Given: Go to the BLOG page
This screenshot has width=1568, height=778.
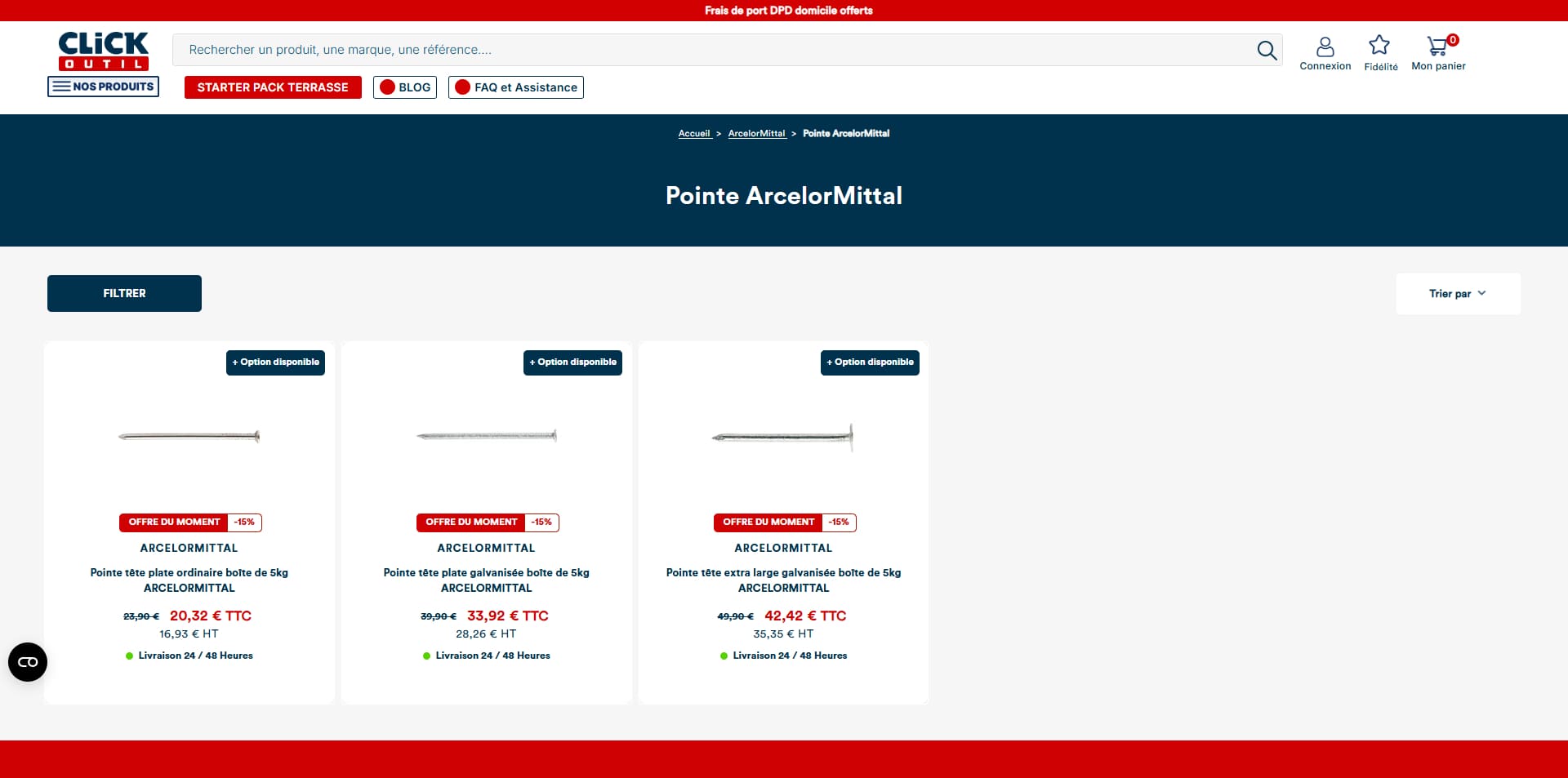Looking at the screenshot, I should coord(405,87).
